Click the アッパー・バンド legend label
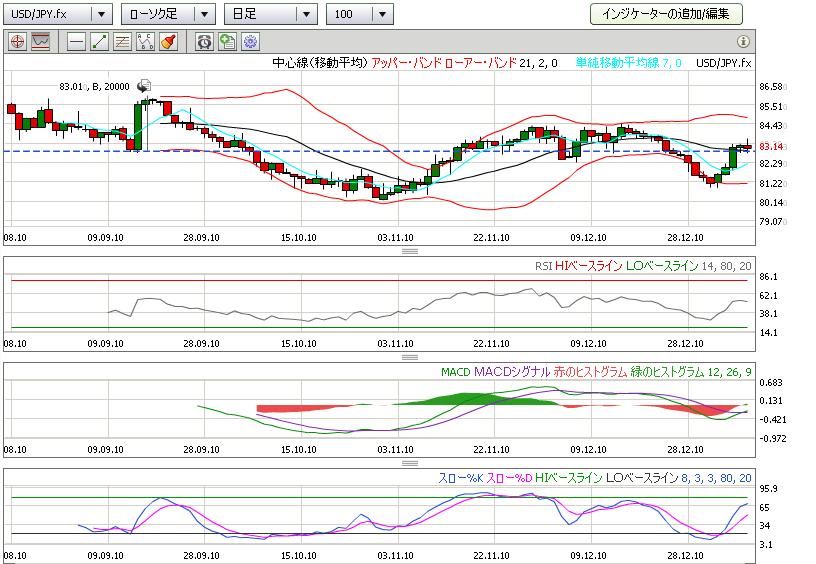The image size is (816, 564). coord(406,63)
